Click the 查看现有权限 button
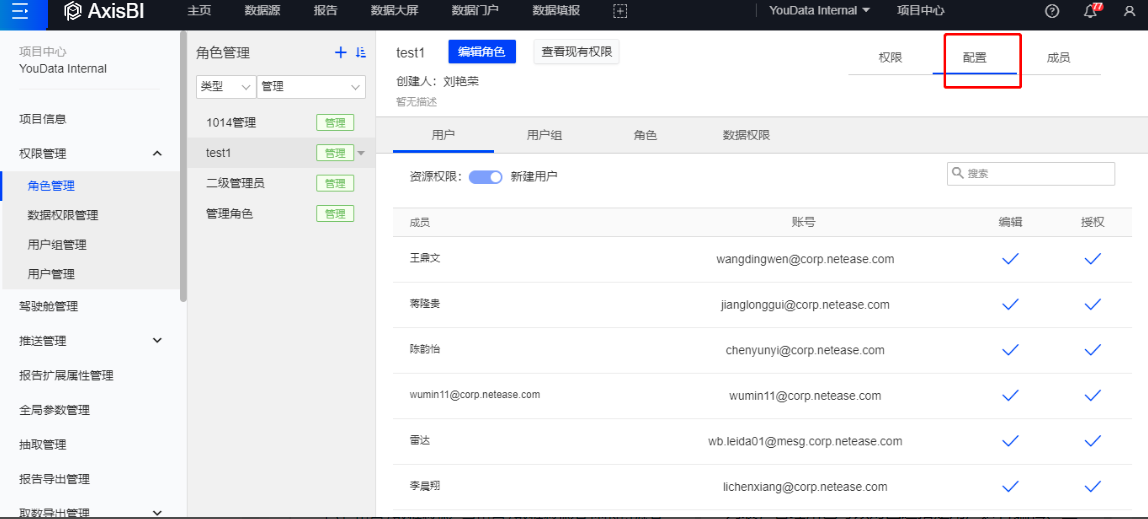The width and height of the screenshot is (1148, 519). 576,52
